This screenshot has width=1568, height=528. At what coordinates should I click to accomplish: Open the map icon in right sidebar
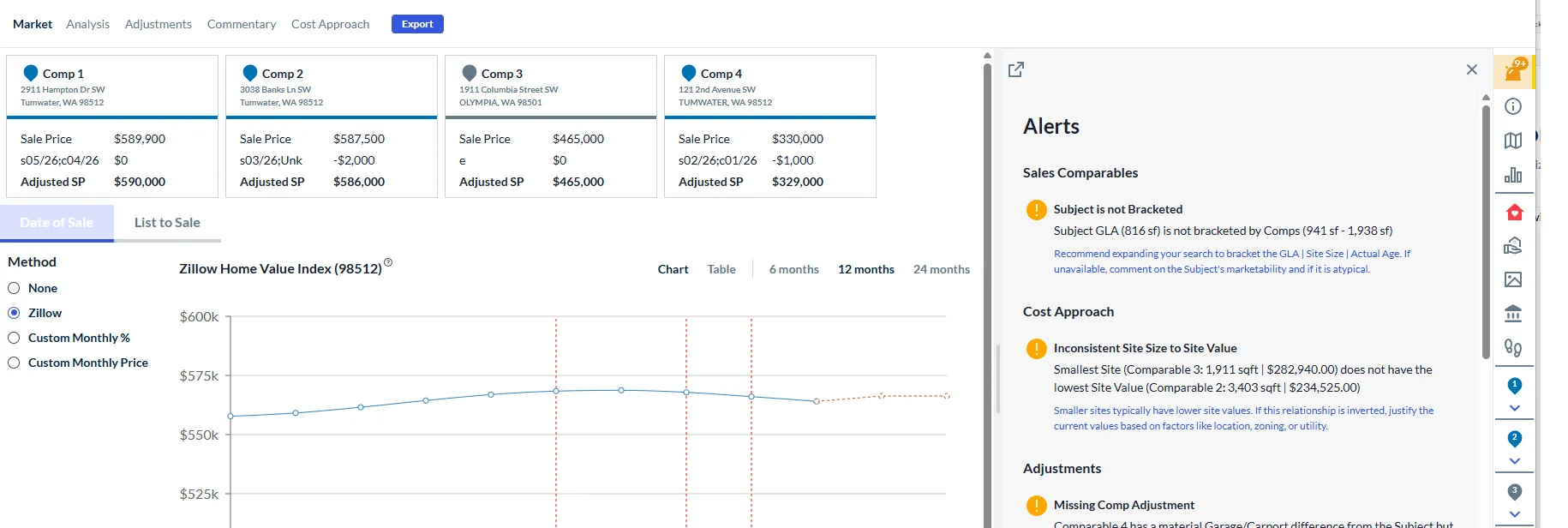[1513, 141]
